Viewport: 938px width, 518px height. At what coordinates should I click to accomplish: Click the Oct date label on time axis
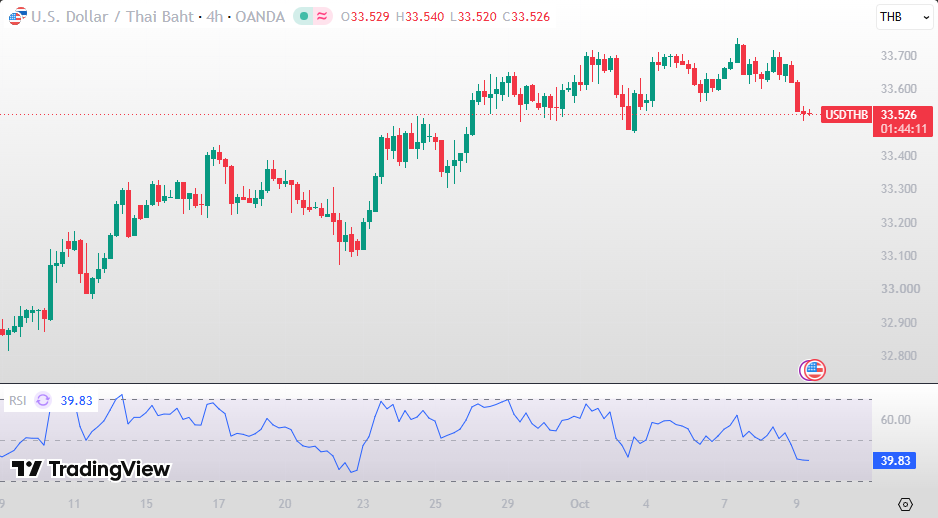pos(580,504)
